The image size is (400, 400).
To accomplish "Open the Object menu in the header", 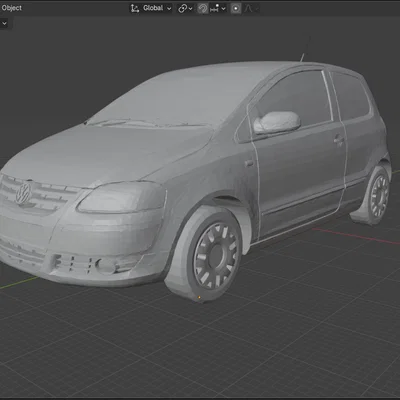I will click(x=11, y=8).
